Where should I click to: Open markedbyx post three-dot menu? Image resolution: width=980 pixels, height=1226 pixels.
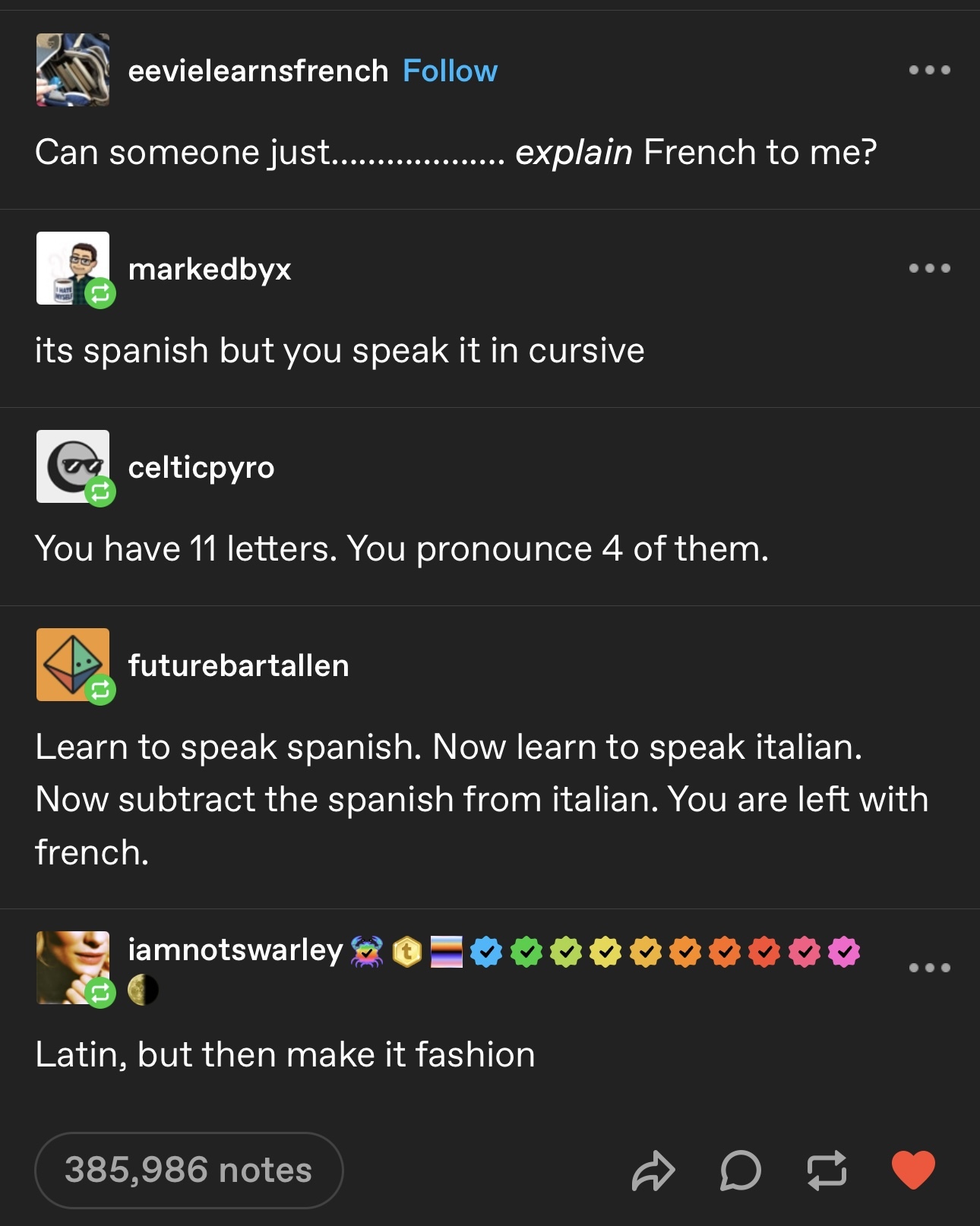pyautogui.click(x=930, y=268)
